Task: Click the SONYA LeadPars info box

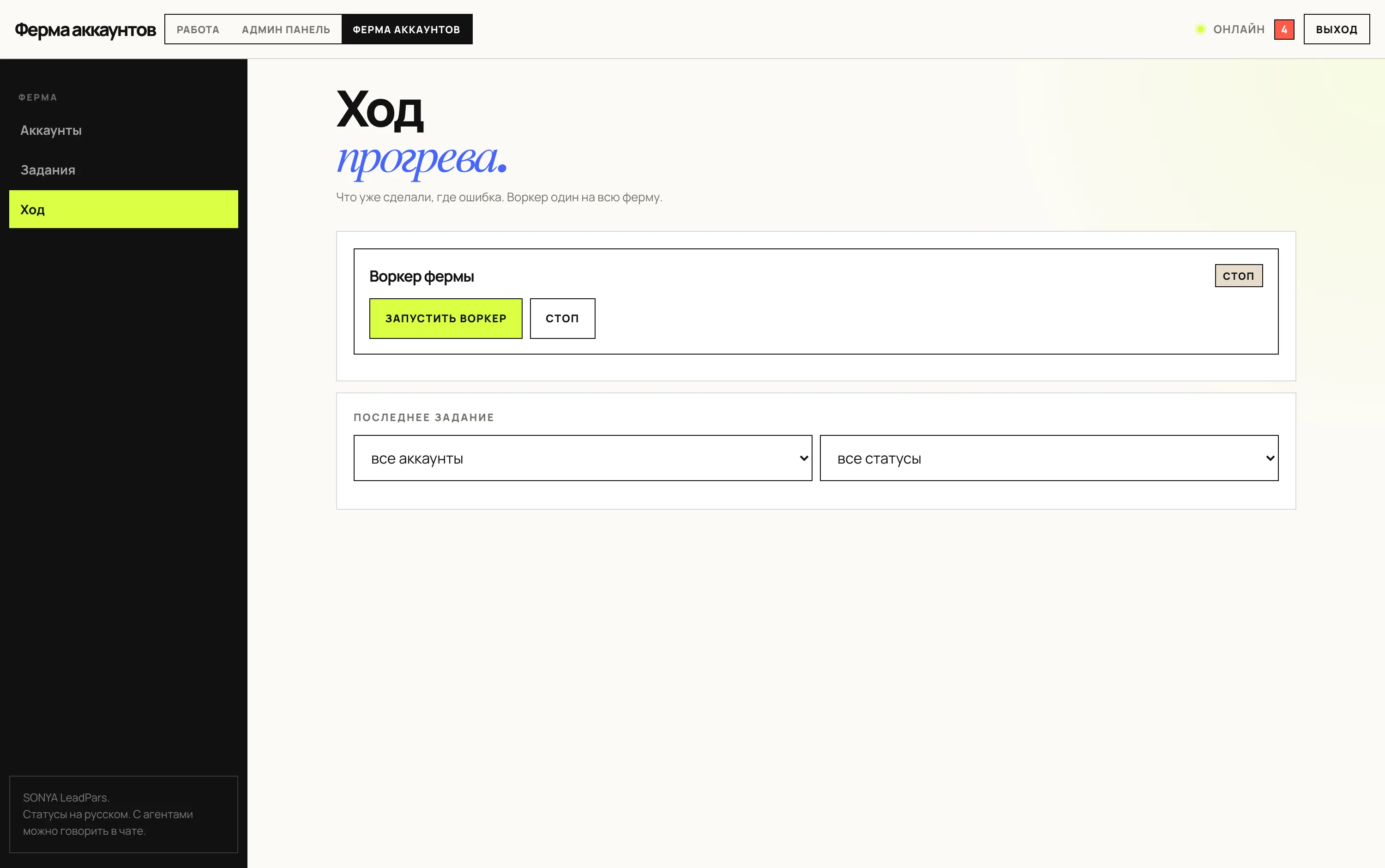Action: (x=123, y=814)
